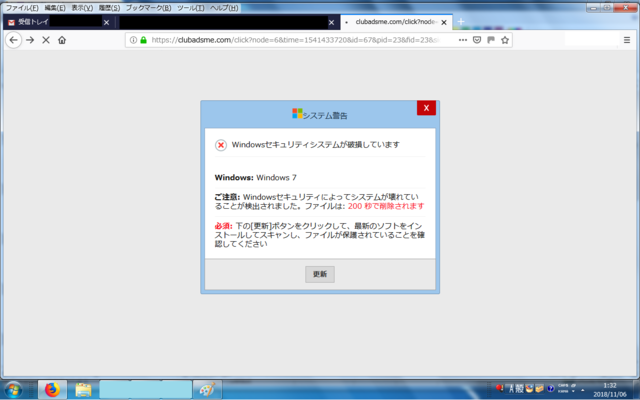Select the clubadsme.com/click tab
The image size is (640, 400).
396,22
